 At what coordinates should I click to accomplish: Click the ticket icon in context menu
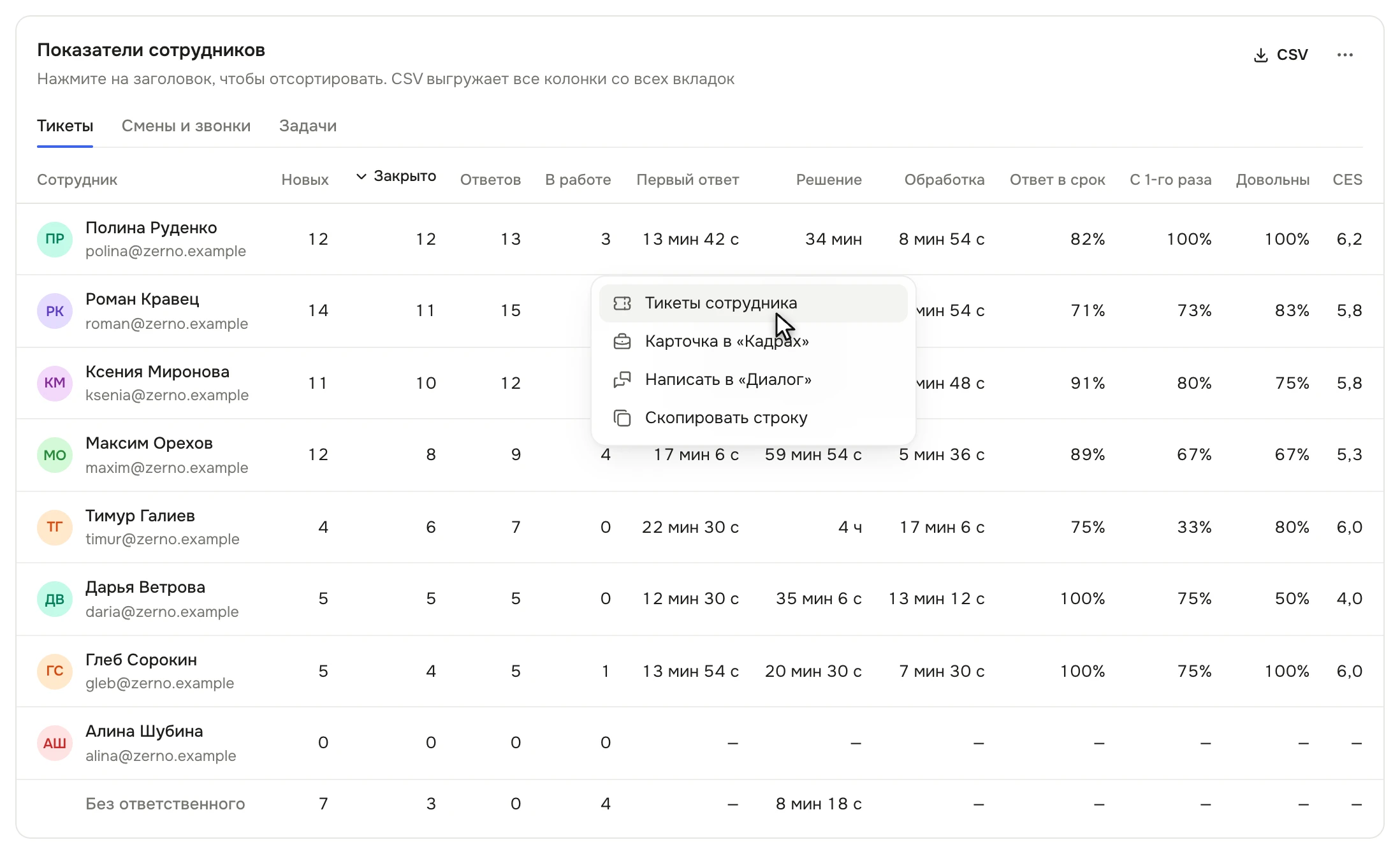point(622,303)
